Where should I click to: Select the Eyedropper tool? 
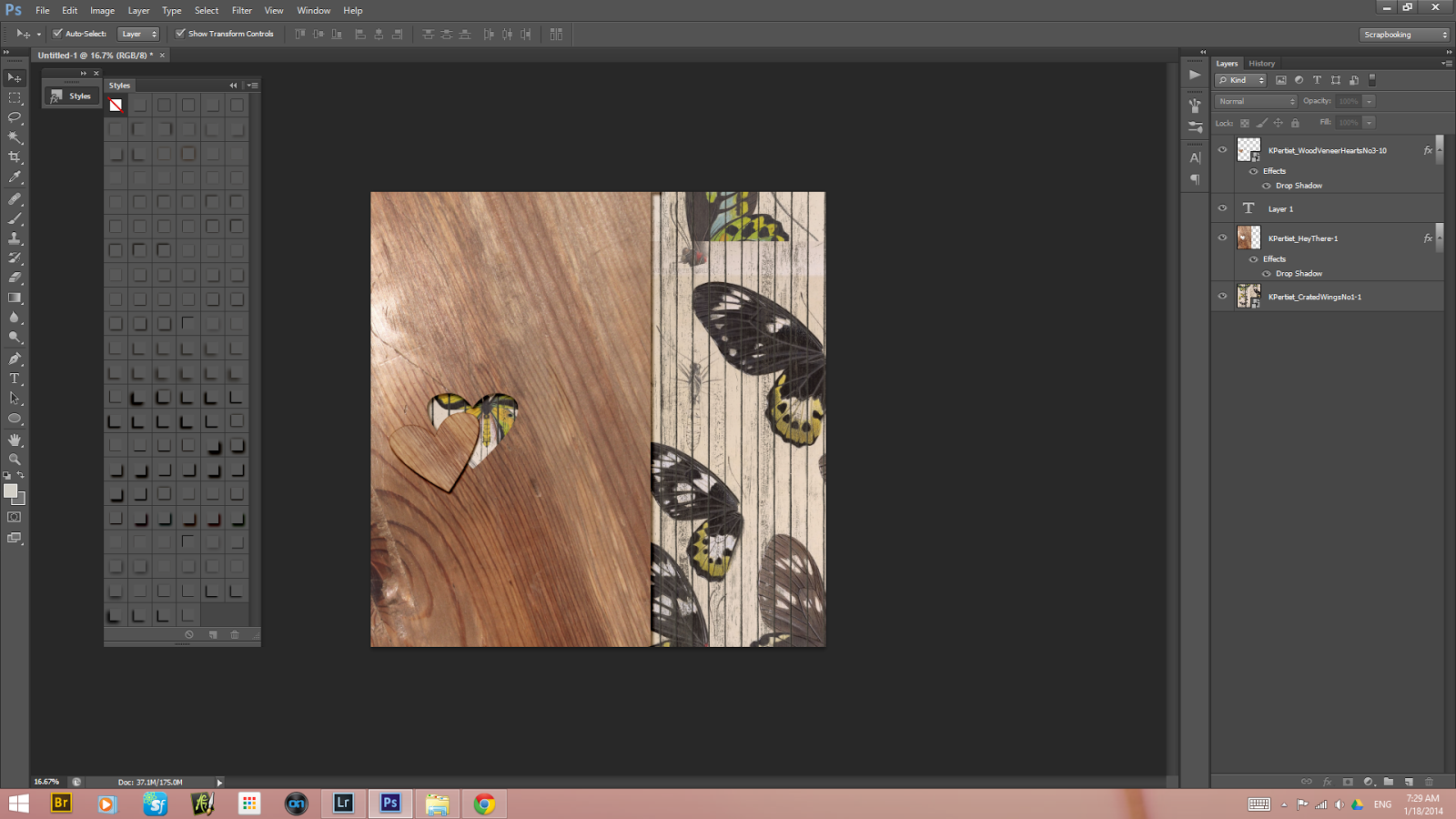click(15, 178)
